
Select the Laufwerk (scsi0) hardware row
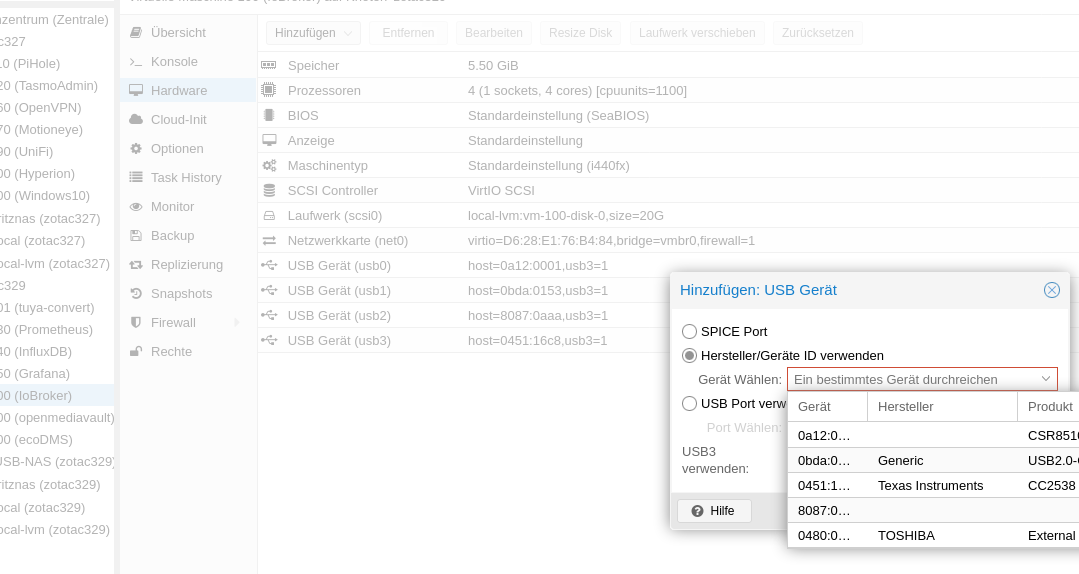668,215
